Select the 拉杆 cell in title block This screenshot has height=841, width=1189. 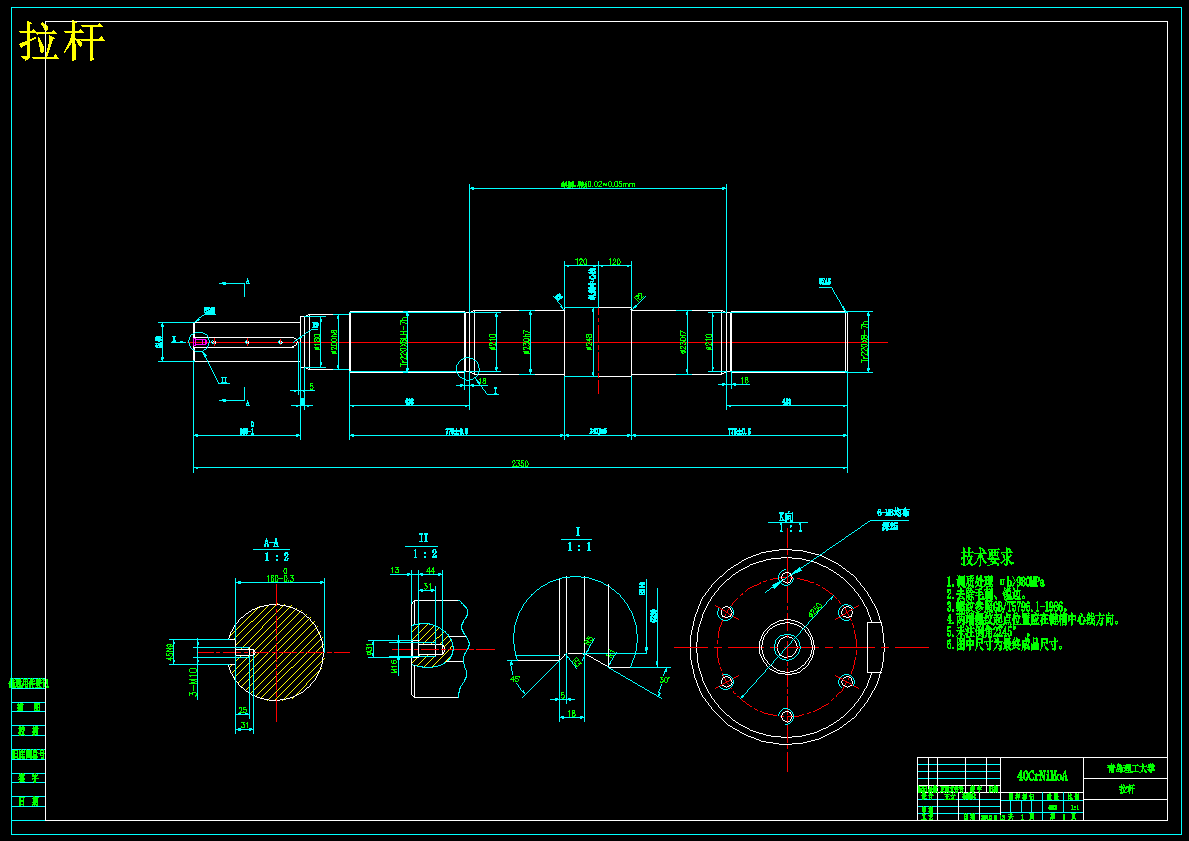[1127, 789]
